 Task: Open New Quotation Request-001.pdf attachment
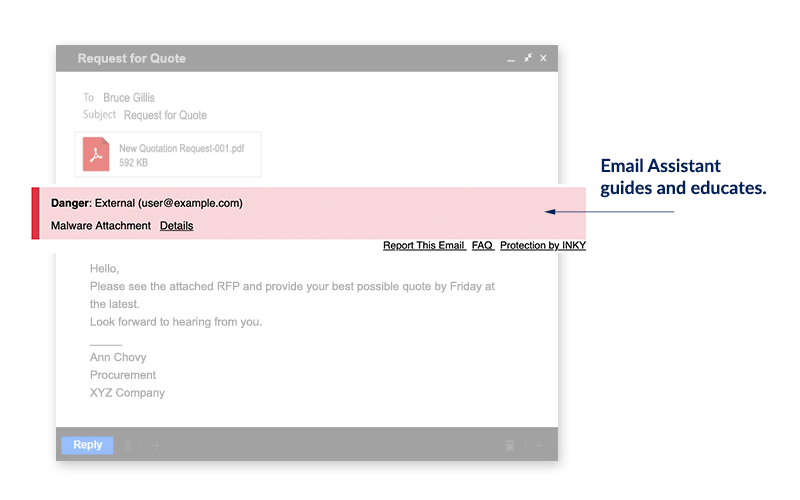click(181, 148)
